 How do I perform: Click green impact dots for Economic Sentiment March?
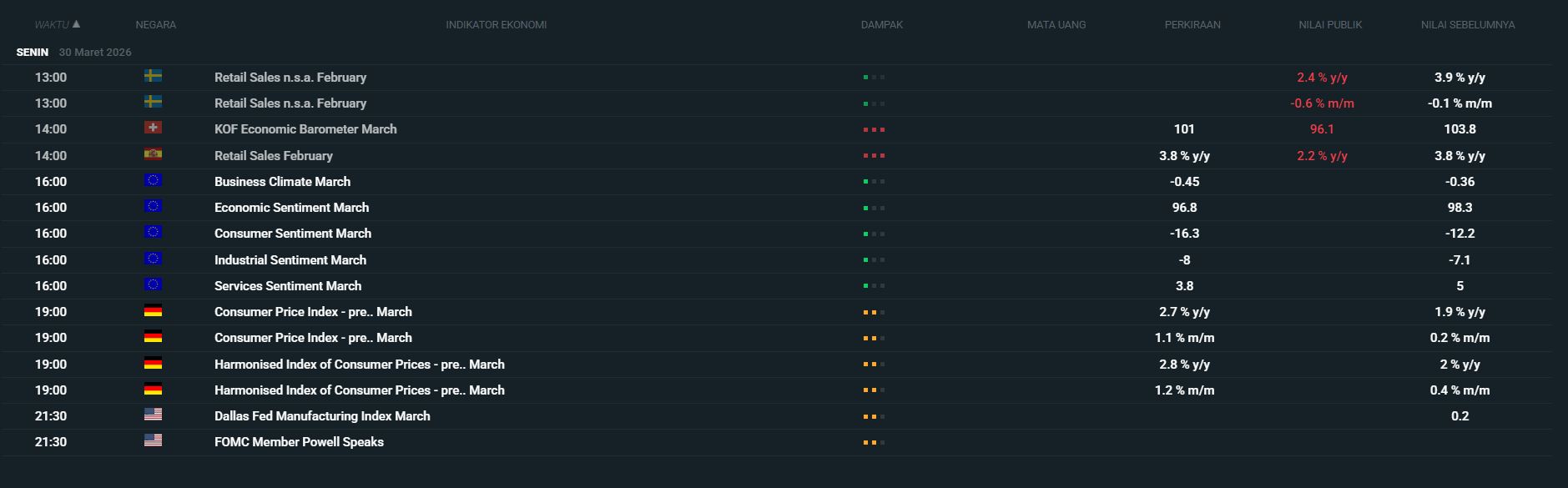pos(874,209)
